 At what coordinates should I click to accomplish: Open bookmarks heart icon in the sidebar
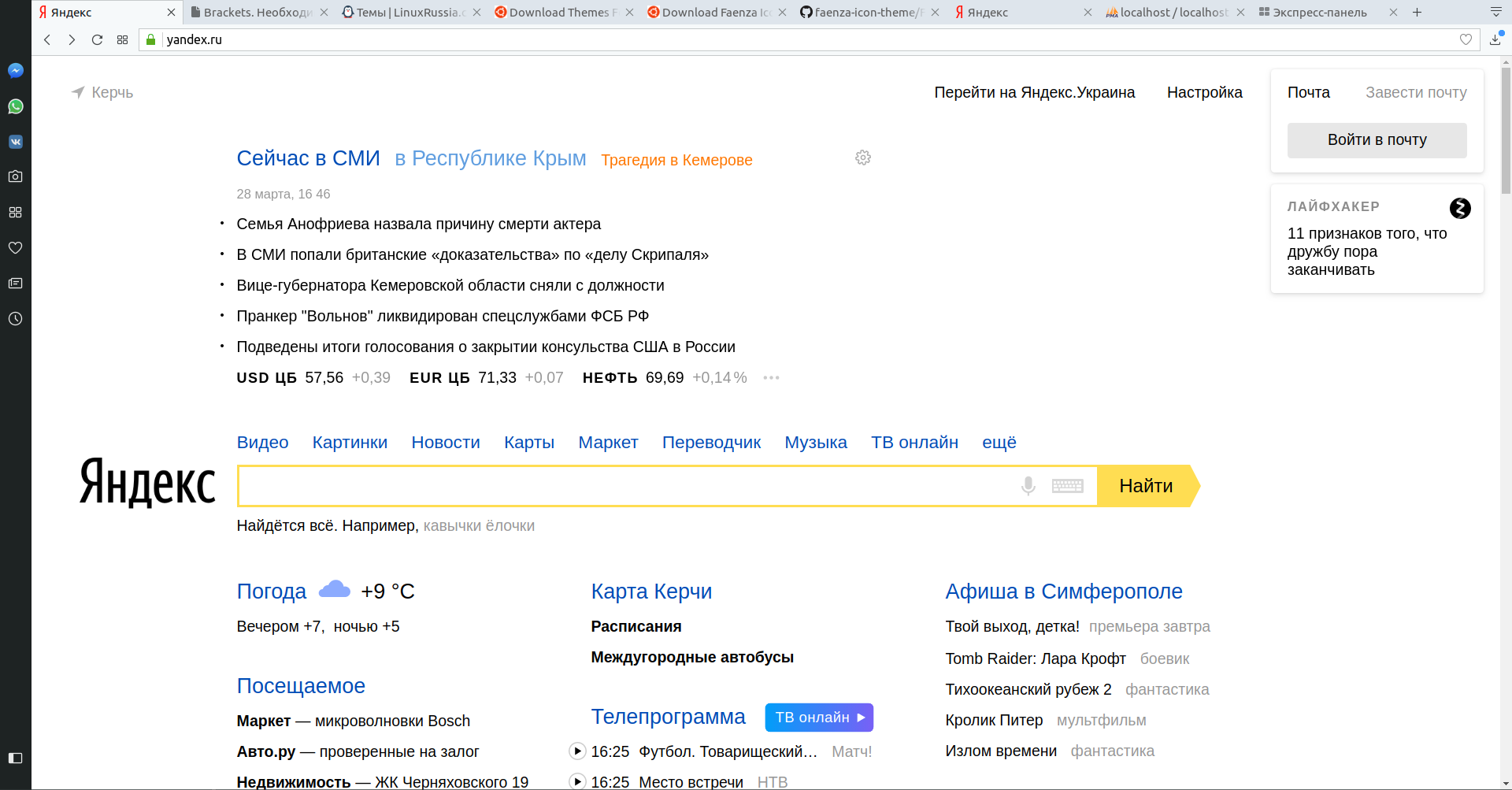click(x=15, y=247)
